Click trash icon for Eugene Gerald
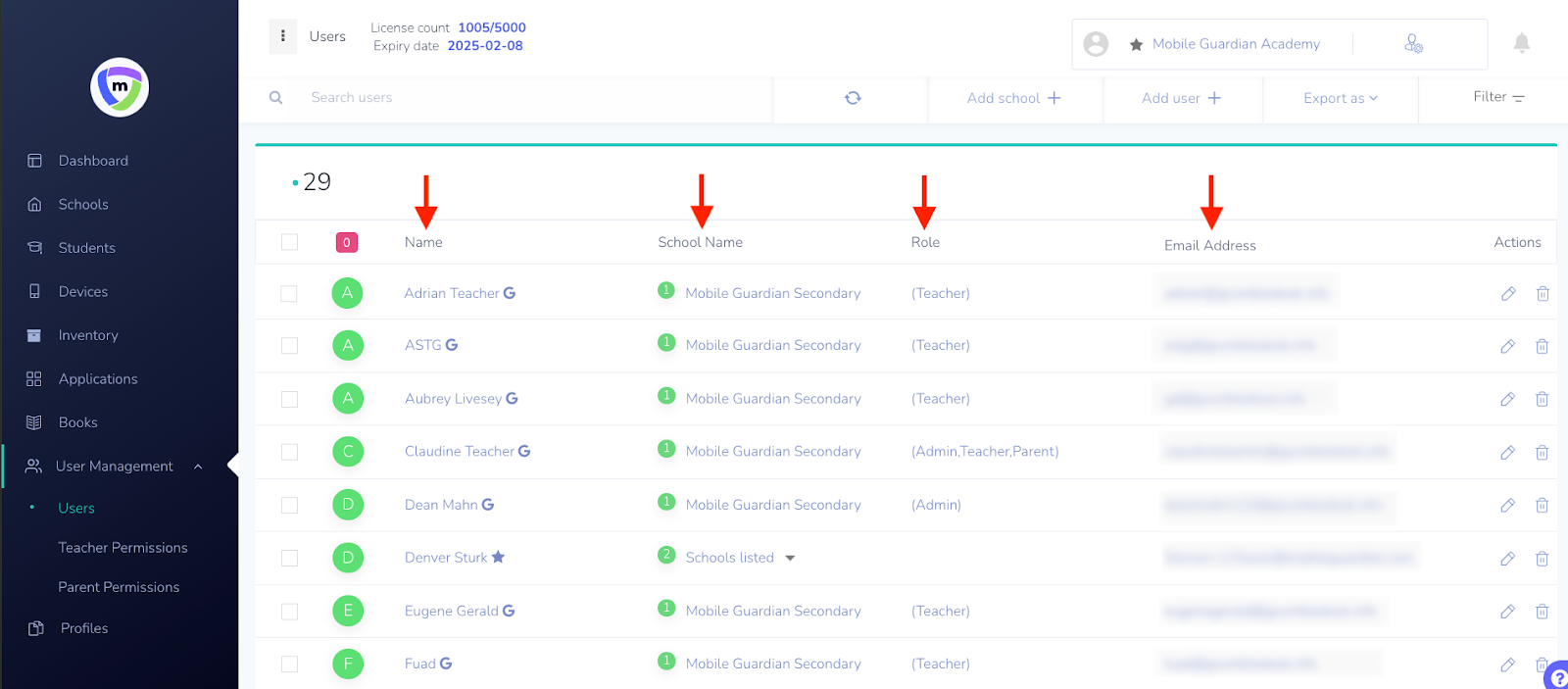This screenshot has height=689, width=1568. pos(1542,612)
